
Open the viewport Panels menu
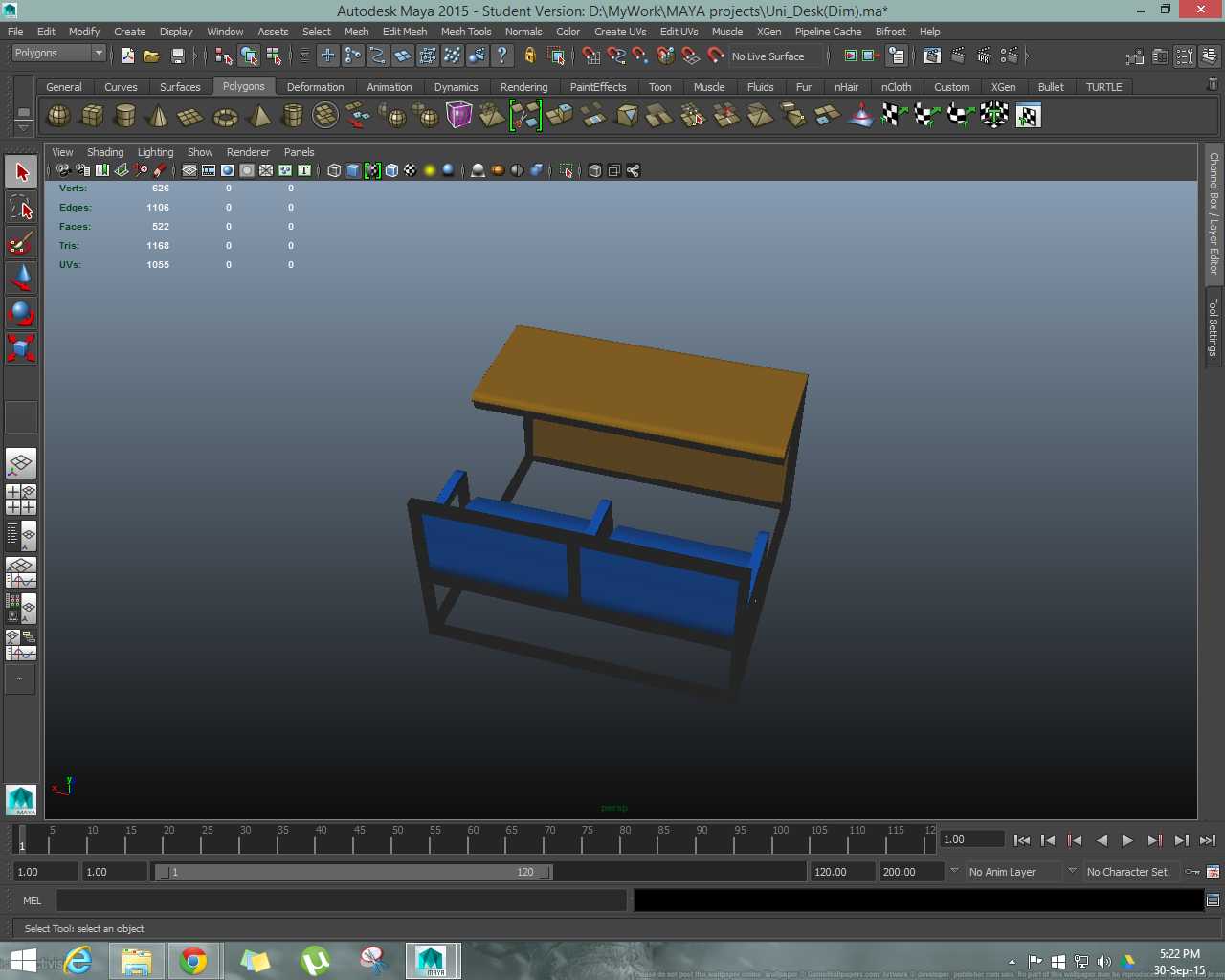tap(299, 152)
